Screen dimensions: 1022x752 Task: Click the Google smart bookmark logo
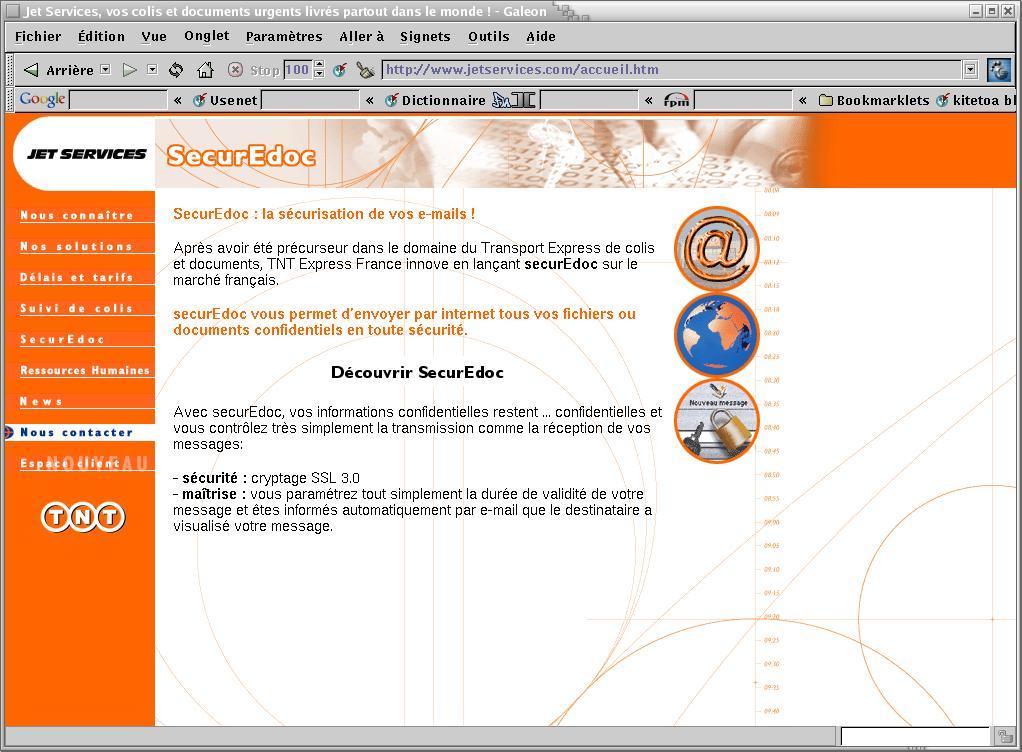coord(42,99)
